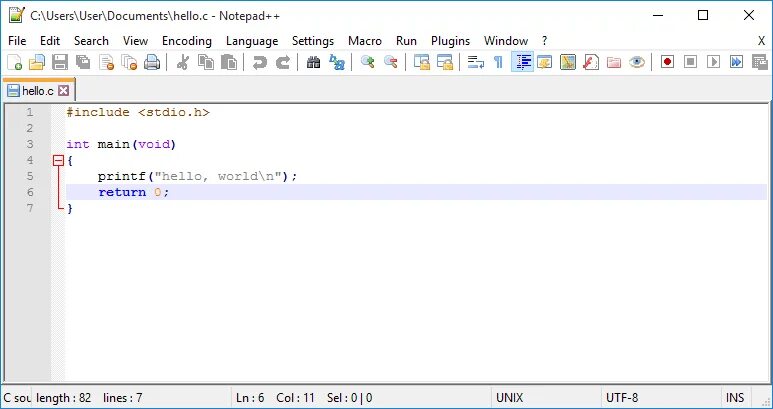
Task: Start macro recording with the red dot icon
Action: pyautogui.click(x=668, y=62)
